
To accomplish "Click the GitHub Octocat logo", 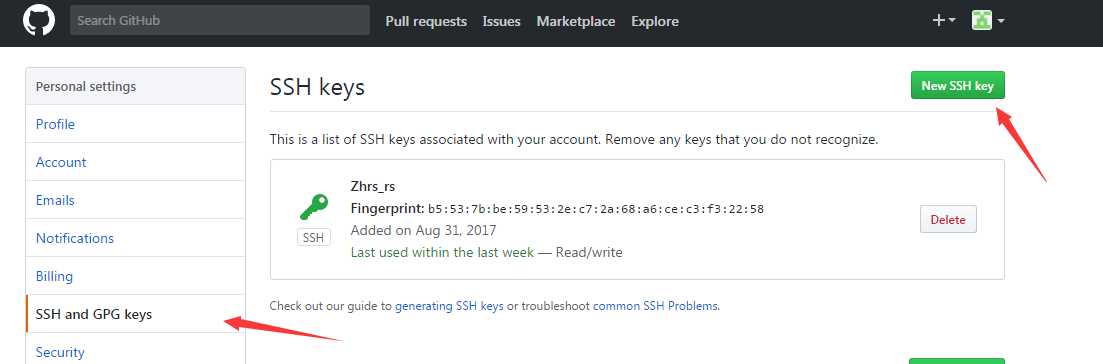I will click(39, 20).
